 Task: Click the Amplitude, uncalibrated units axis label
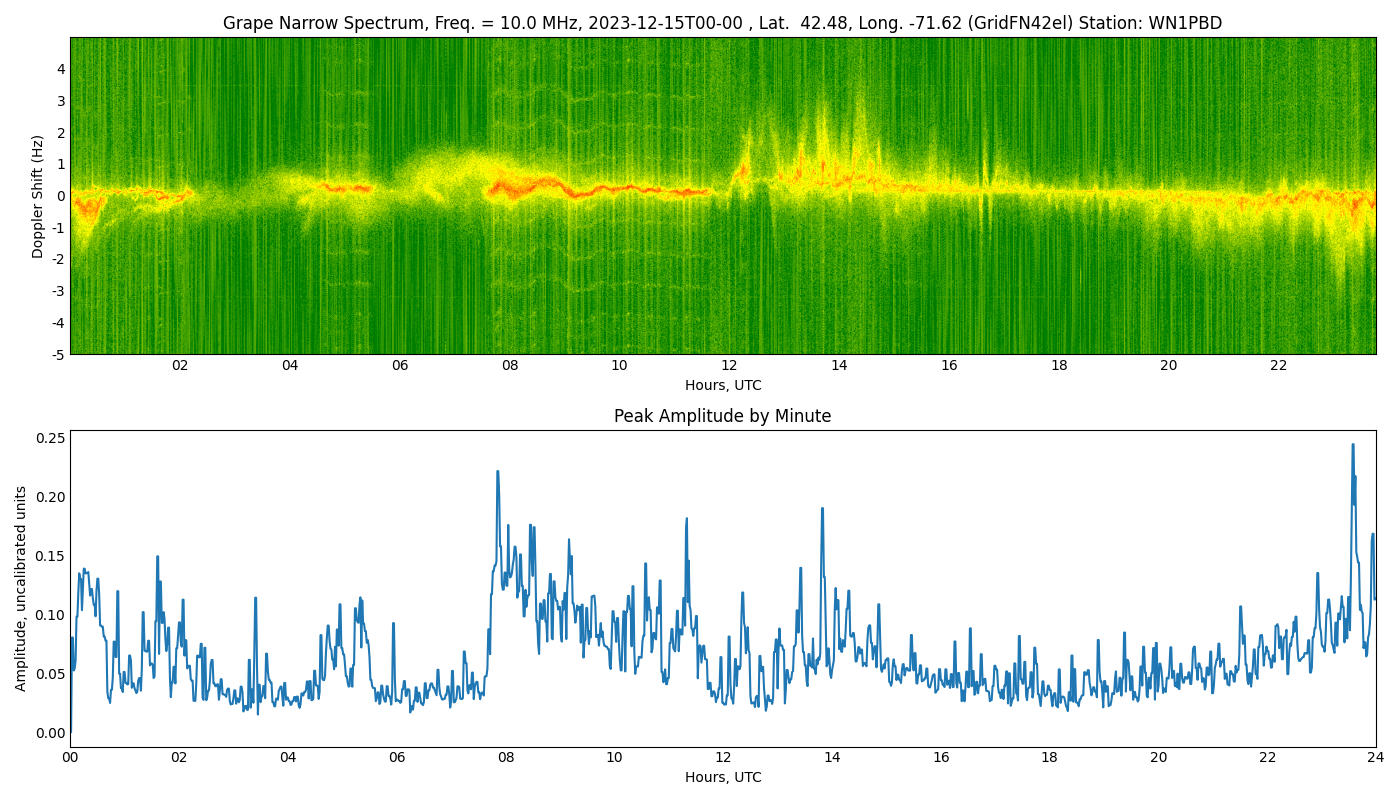pos(21,588)
